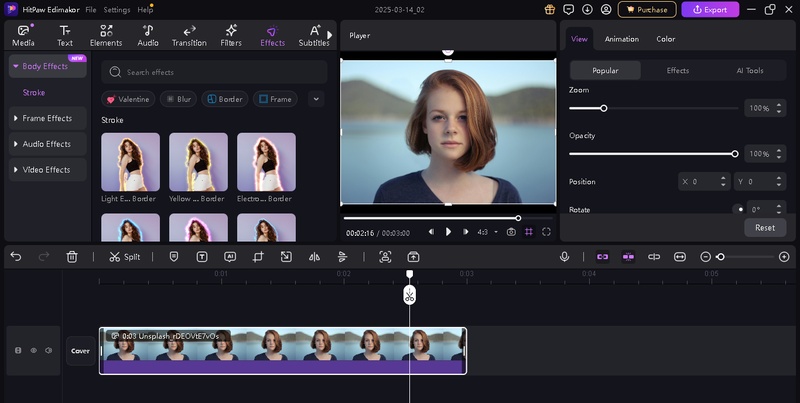The image size is (800, 403).
Task: Take a snapshot with the camera icon
Action: [511, 232]
